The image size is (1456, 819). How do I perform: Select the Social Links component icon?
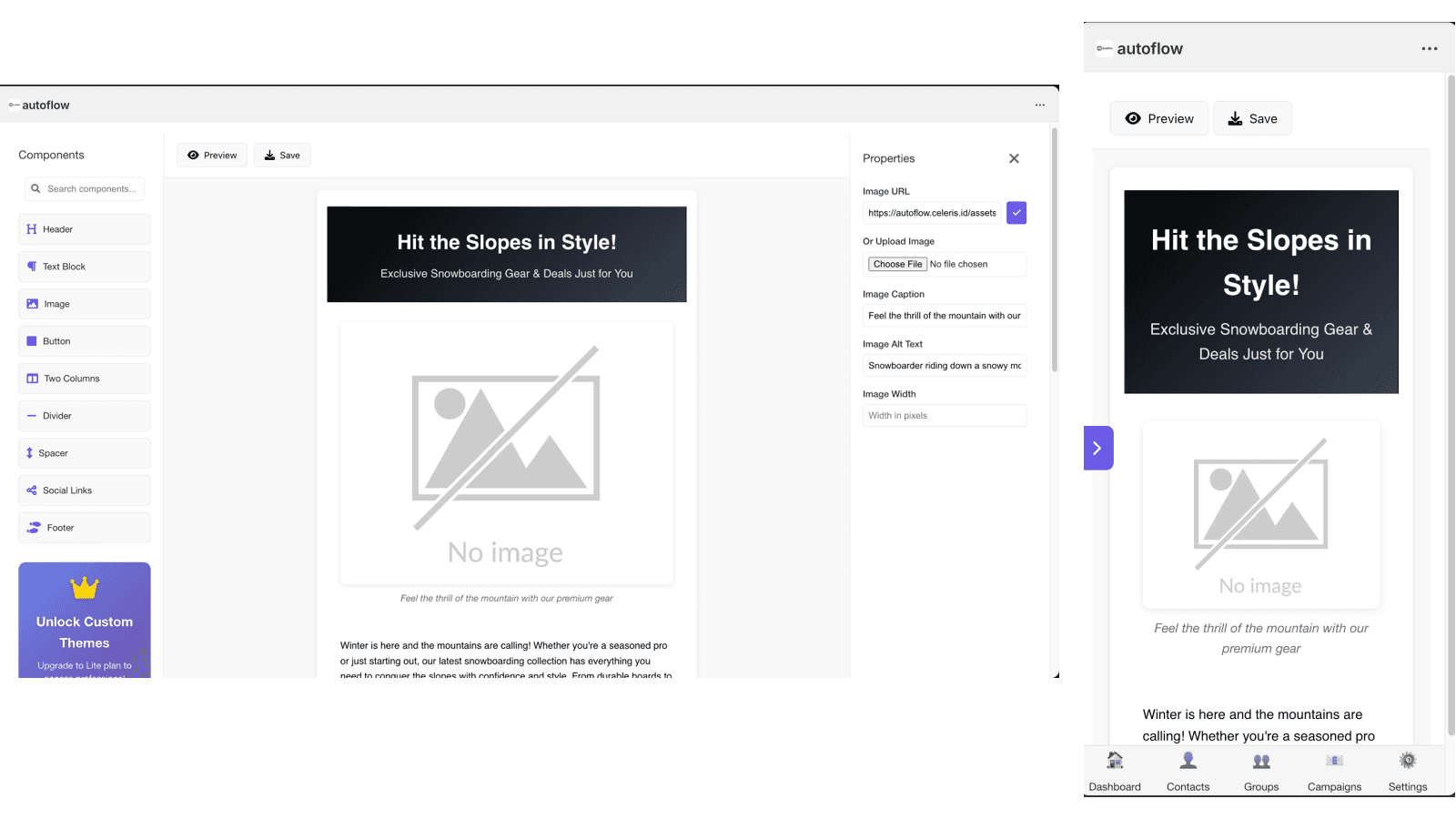pyautogui.click(x=32, y=490)
